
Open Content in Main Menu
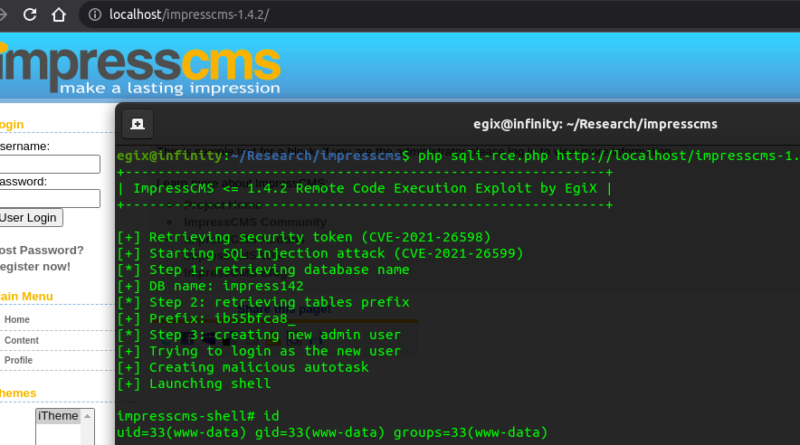(21, 340)
